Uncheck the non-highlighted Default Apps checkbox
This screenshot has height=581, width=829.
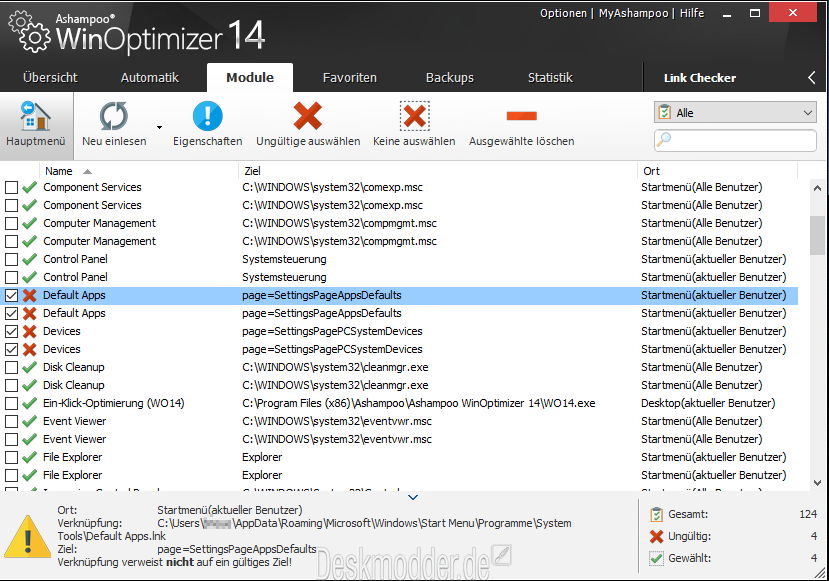12,313
